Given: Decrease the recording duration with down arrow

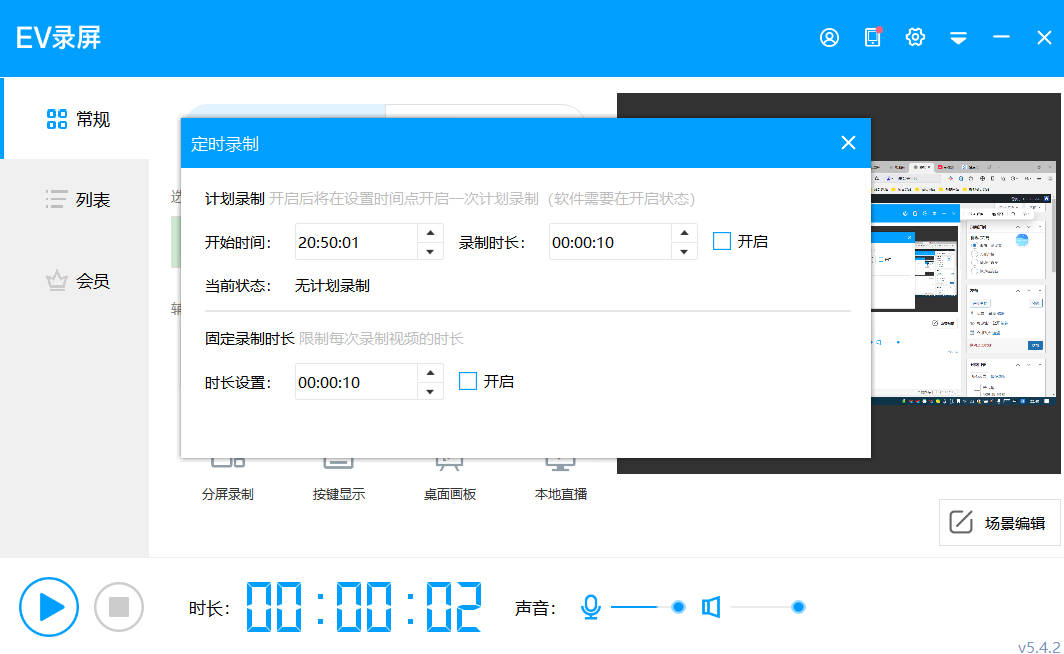Looking at the screenshot, I should click(684, 251).
